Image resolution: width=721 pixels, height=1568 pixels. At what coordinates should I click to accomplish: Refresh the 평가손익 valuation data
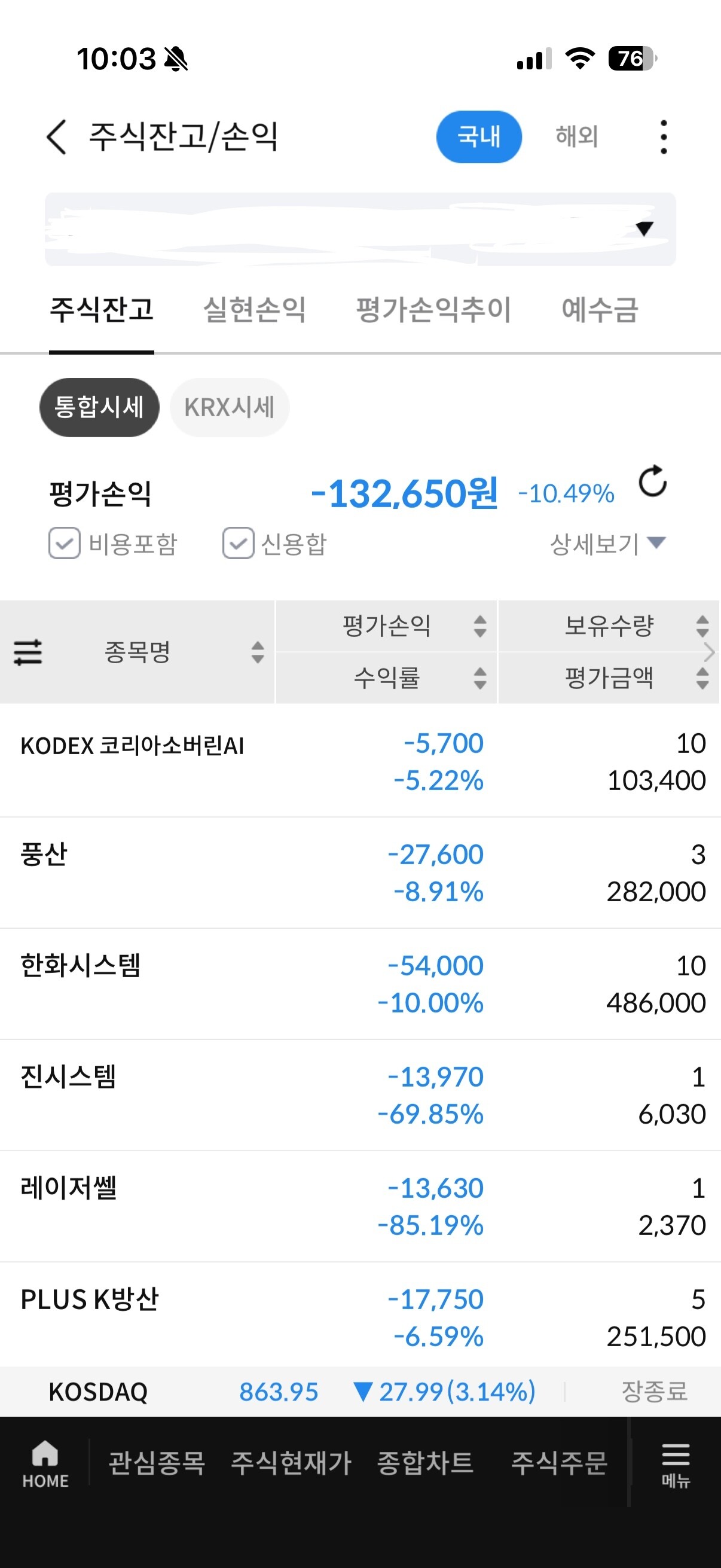653,482
